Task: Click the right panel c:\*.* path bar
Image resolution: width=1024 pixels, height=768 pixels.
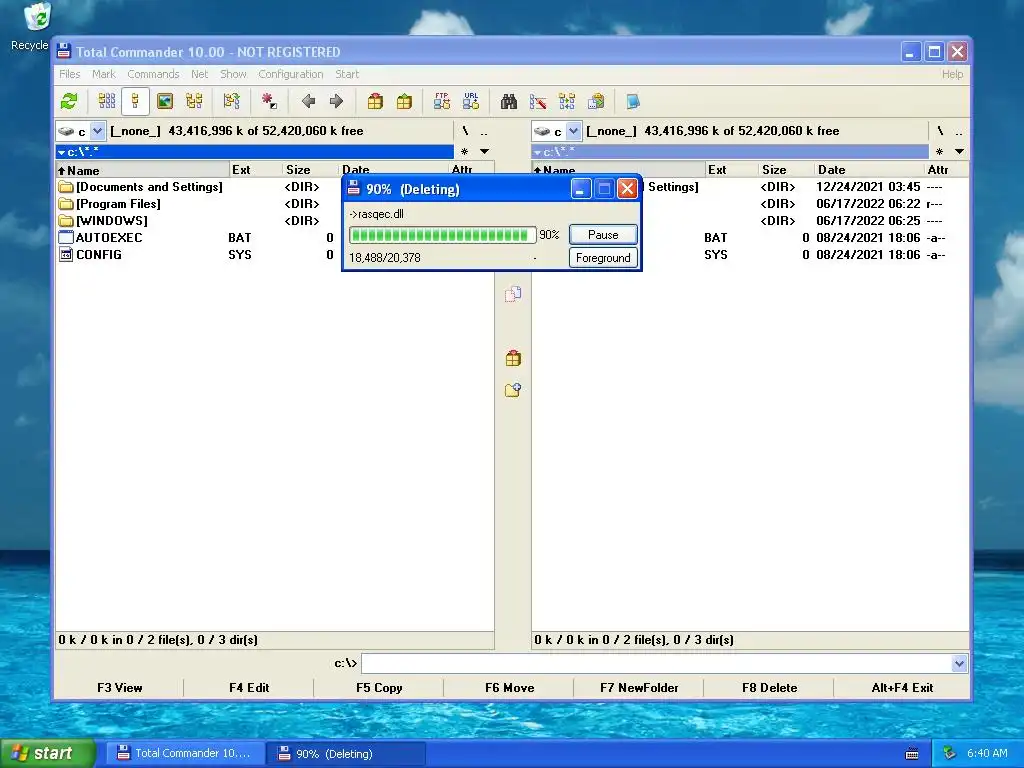Action: pos(730,152)
